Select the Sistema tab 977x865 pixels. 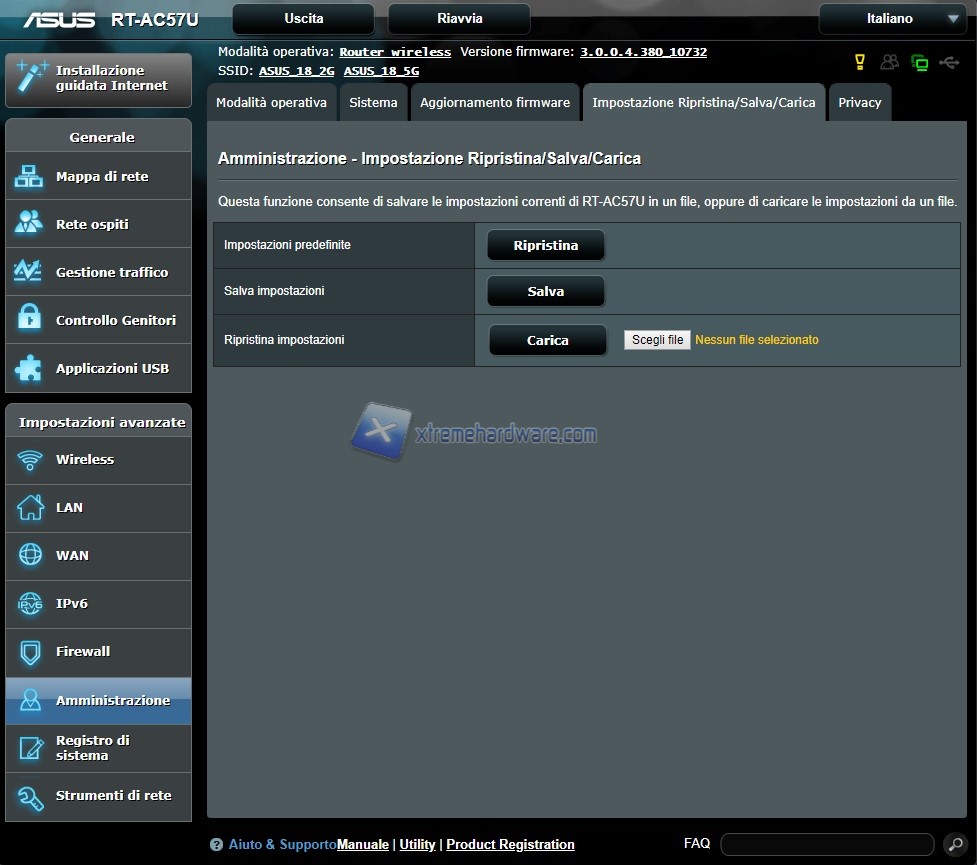[373, 103]
